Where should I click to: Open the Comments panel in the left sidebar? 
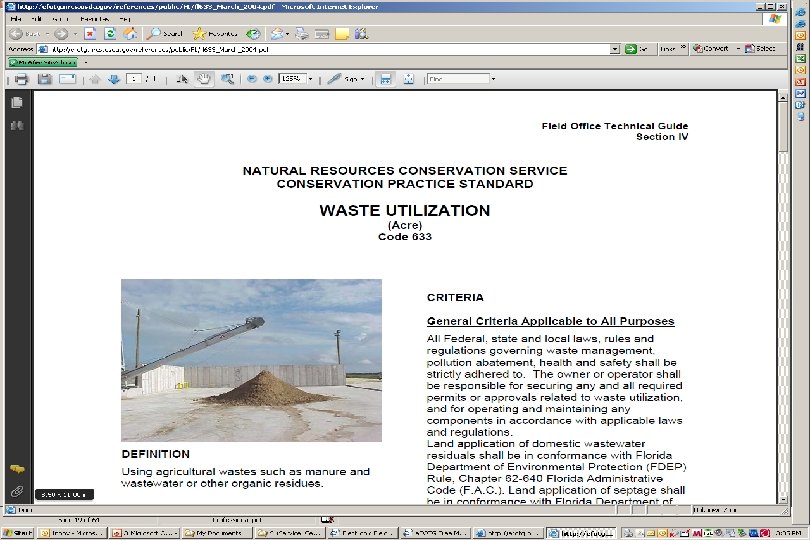[x=17, y=469]
